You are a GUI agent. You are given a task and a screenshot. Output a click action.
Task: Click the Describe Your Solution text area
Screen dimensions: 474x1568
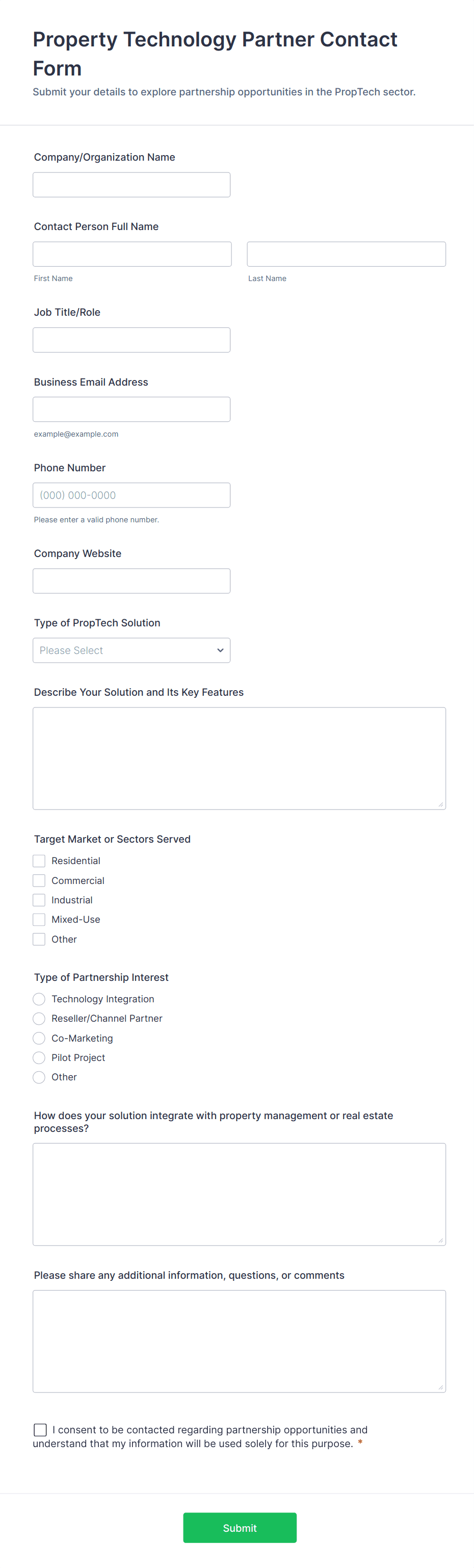239,758
